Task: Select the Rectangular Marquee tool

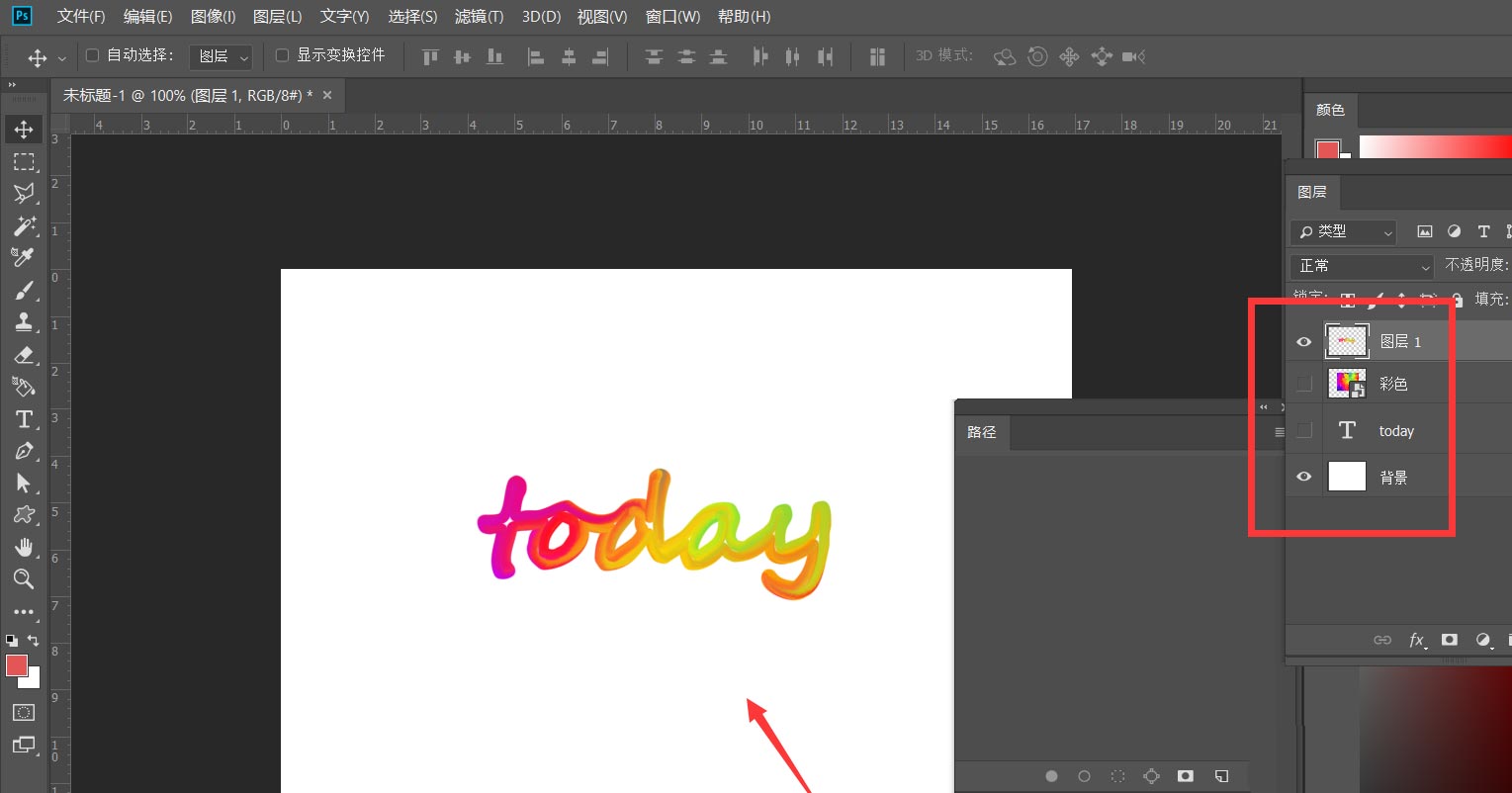Action: [24, 161]
